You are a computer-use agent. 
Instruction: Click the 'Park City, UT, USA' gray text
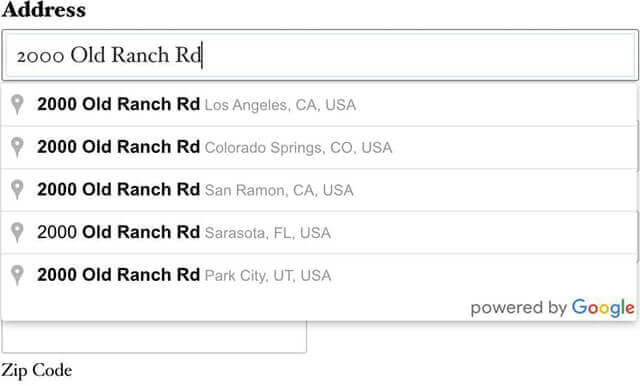[268, 276]
